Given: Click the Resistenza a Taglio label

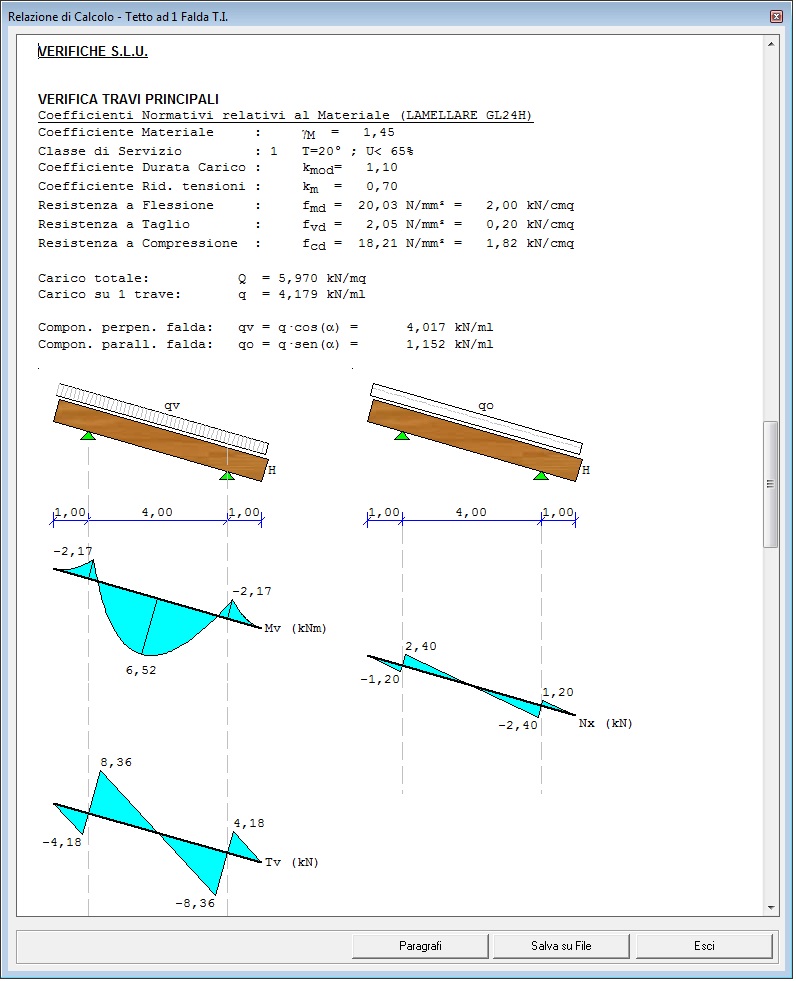Looking at the screenshot, I should tap(114, 224).
